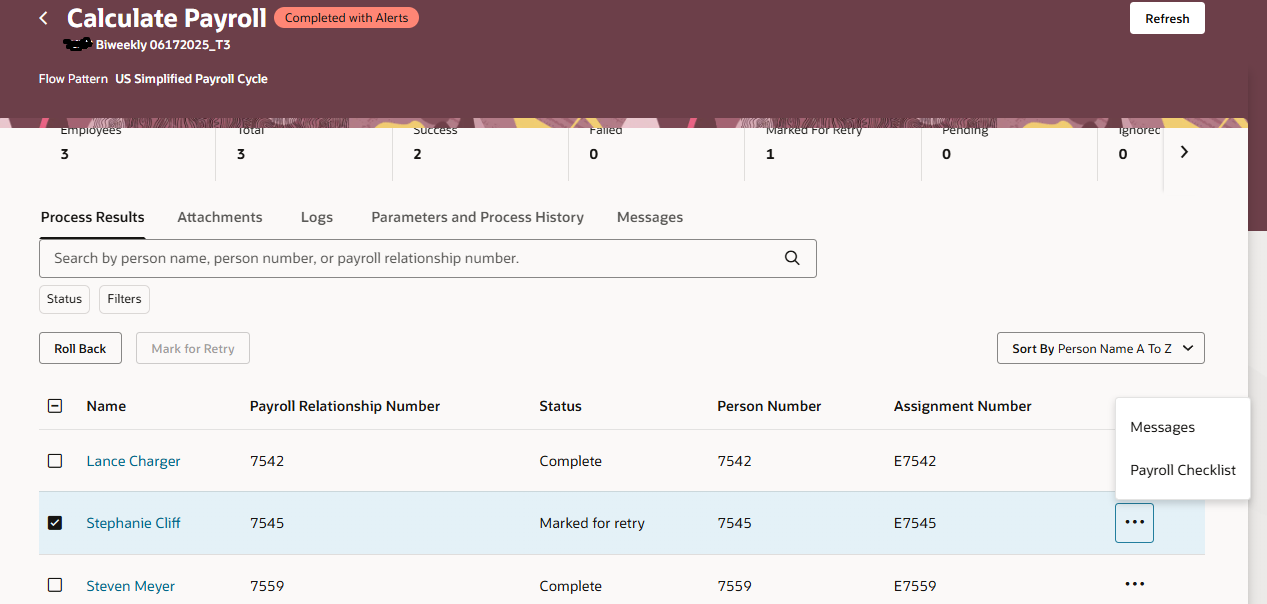1267x604 pixels.
Task: Switch to the Attachments tab
Action: (219, 217)
